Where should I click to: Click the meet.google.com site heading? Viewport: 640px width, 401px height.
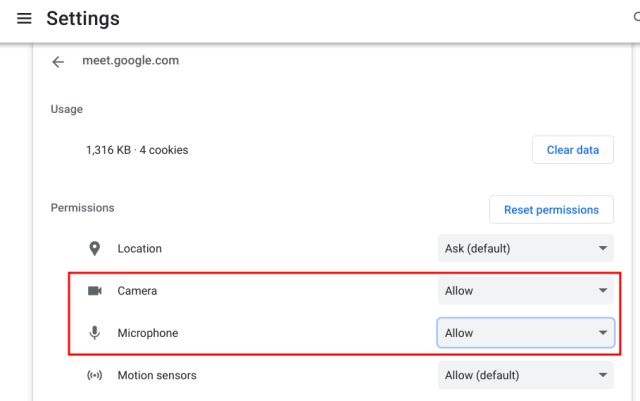point(130,60)
